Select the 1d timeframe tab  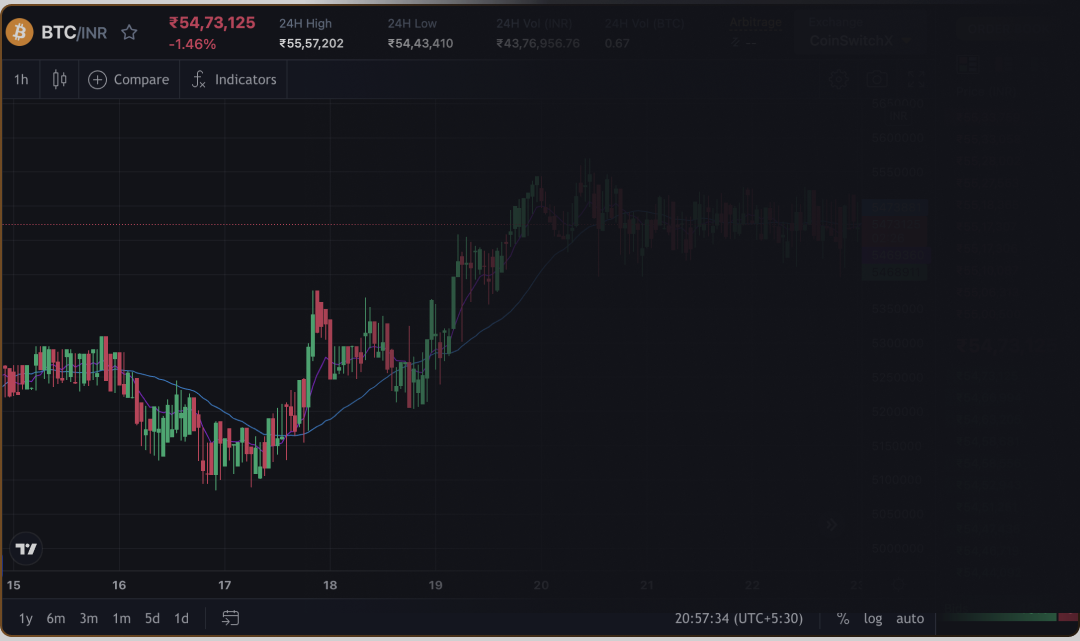(181, 618)
